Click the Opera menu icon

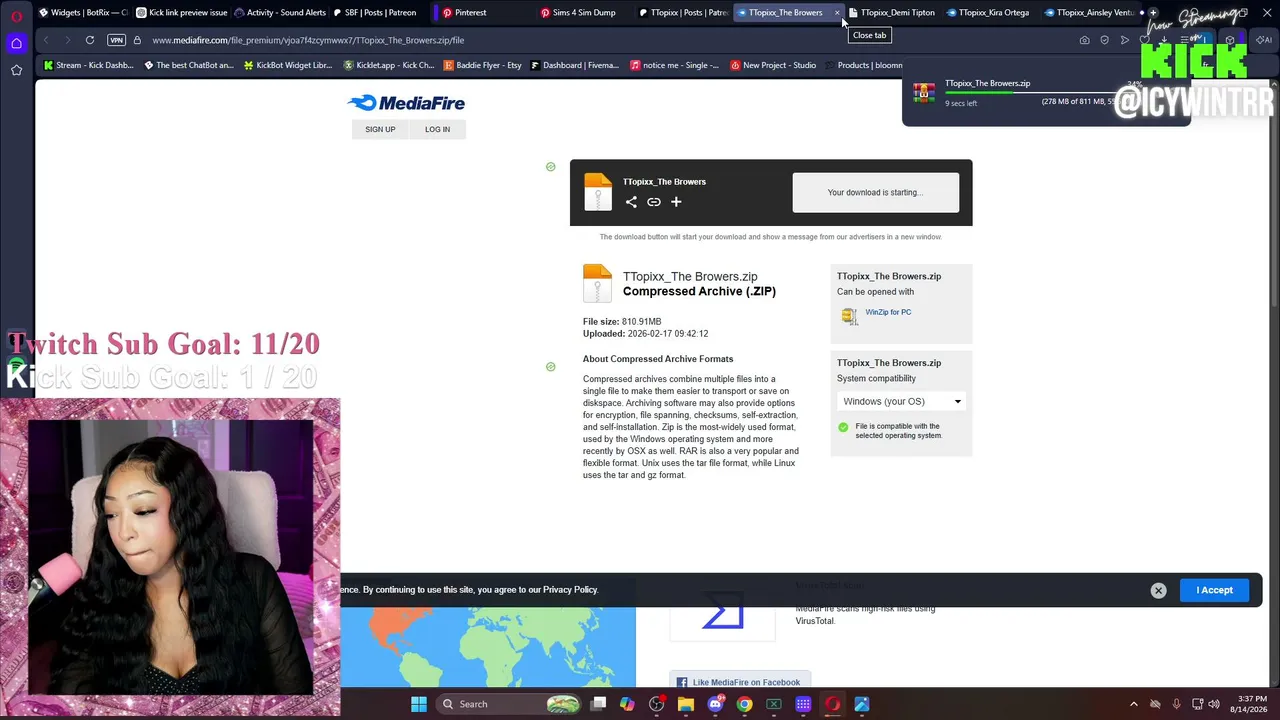17,15
